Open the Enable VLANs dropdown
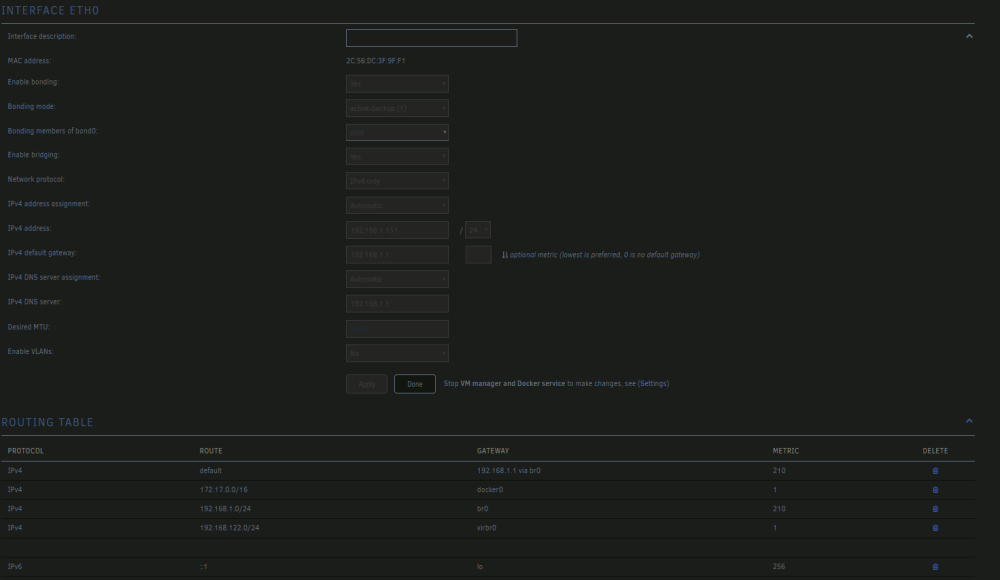 [397, 353]
